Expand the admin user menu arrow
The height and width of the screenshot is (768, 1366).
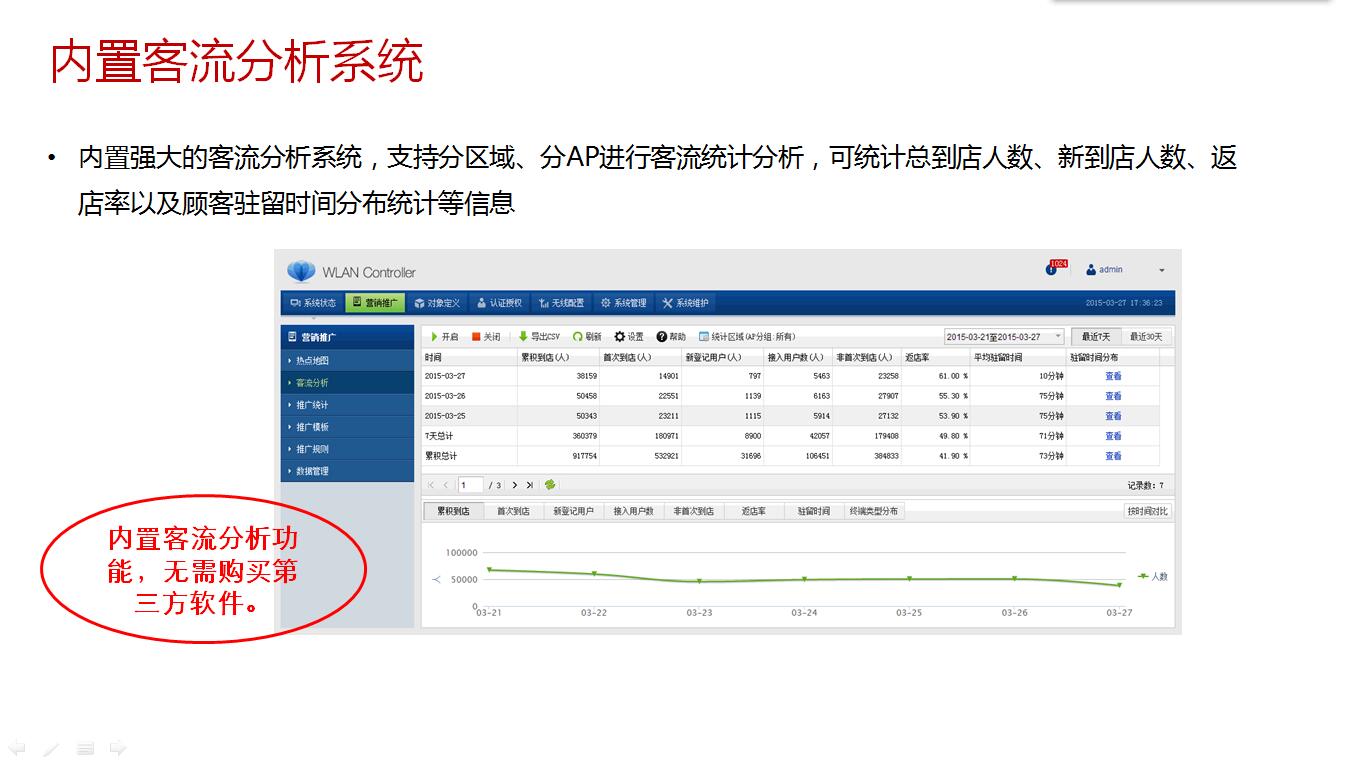pos(1161,271)
